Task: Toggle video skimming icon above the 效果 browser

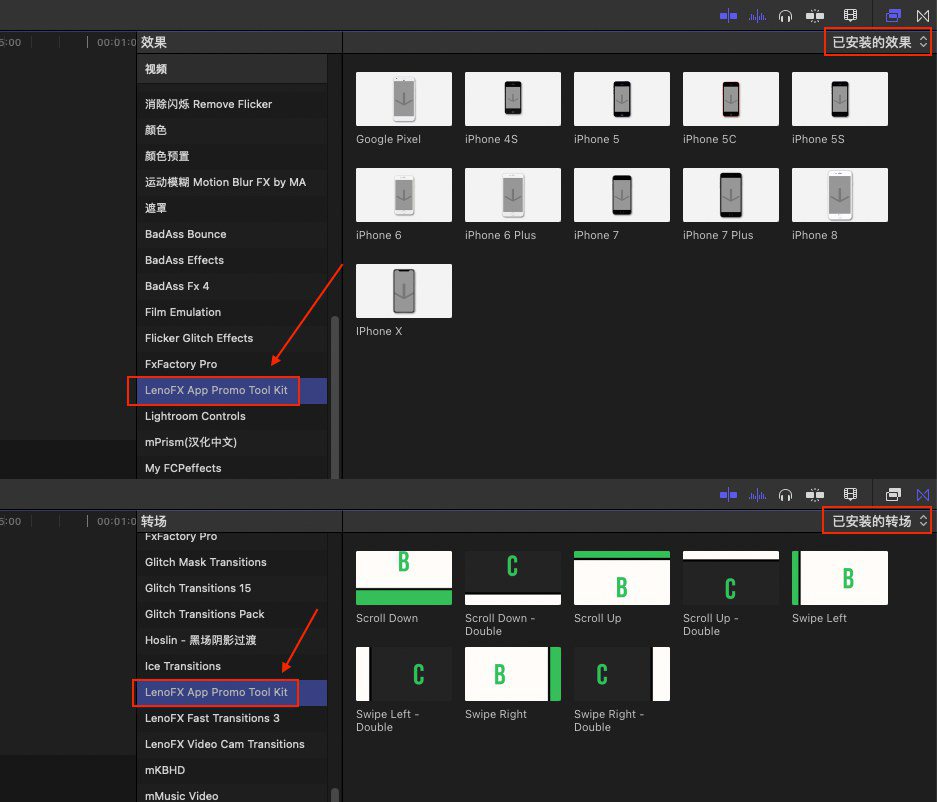Action: click(728, 16)
